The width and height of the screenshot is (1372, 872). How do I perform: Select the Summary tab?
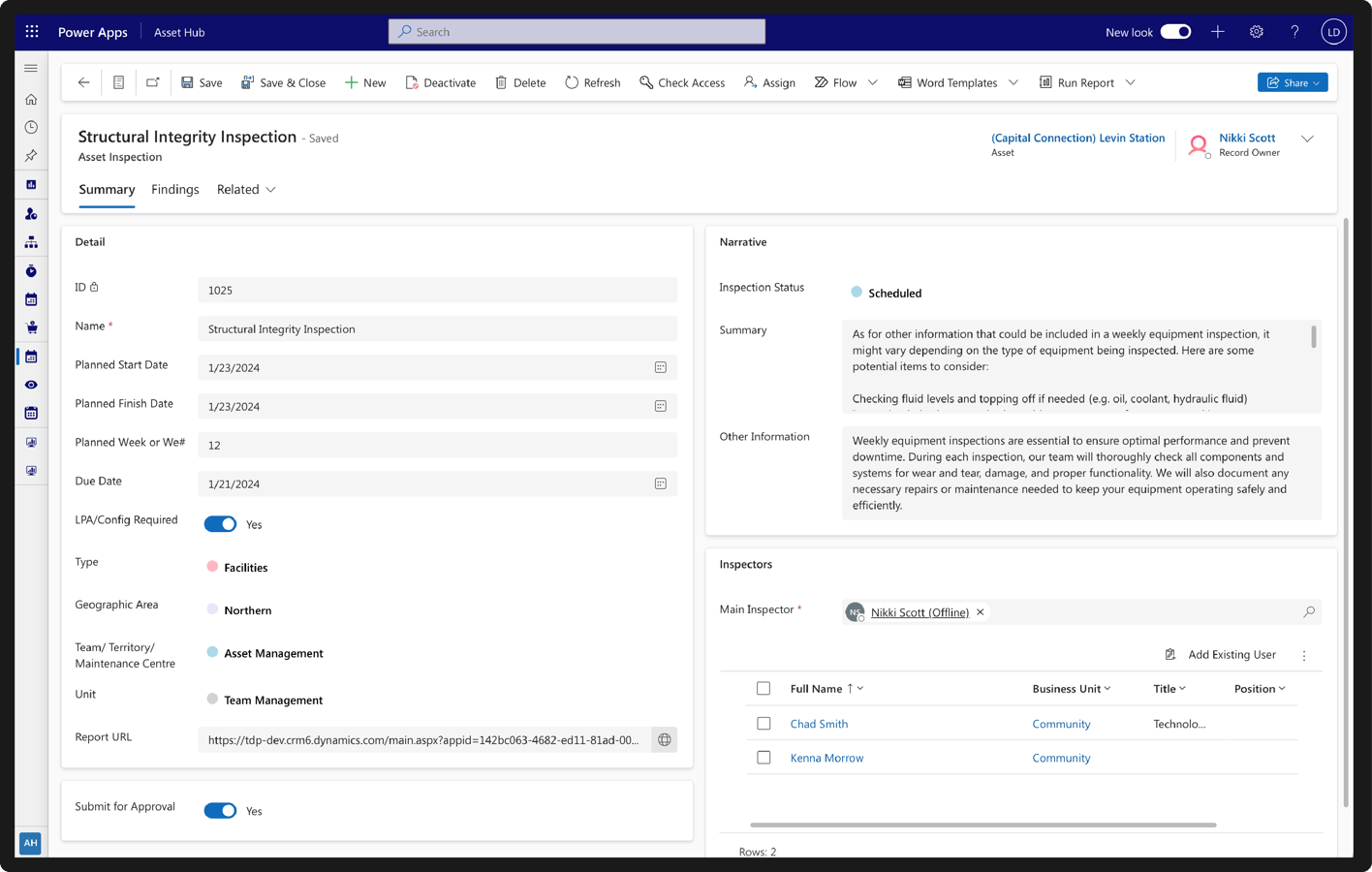point(107,190)
